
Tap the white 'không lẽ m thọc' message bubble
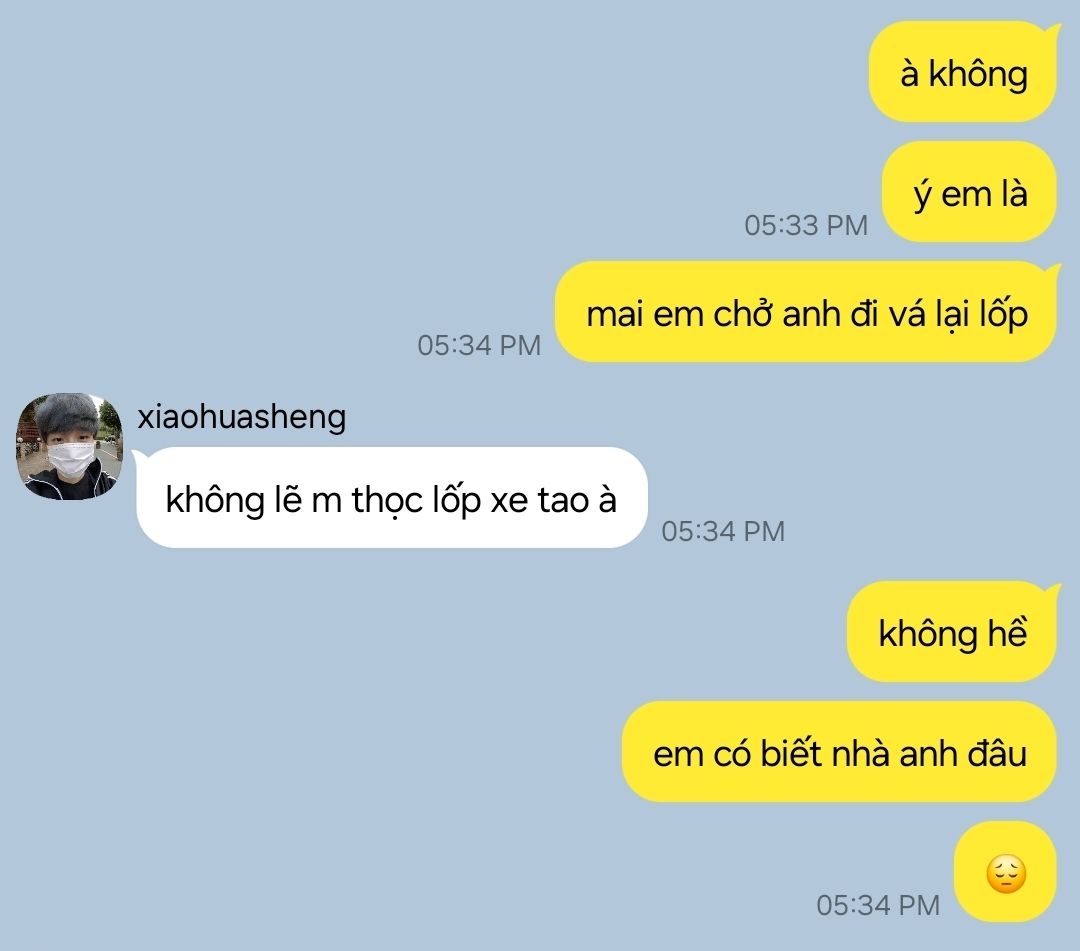(392, 497)
